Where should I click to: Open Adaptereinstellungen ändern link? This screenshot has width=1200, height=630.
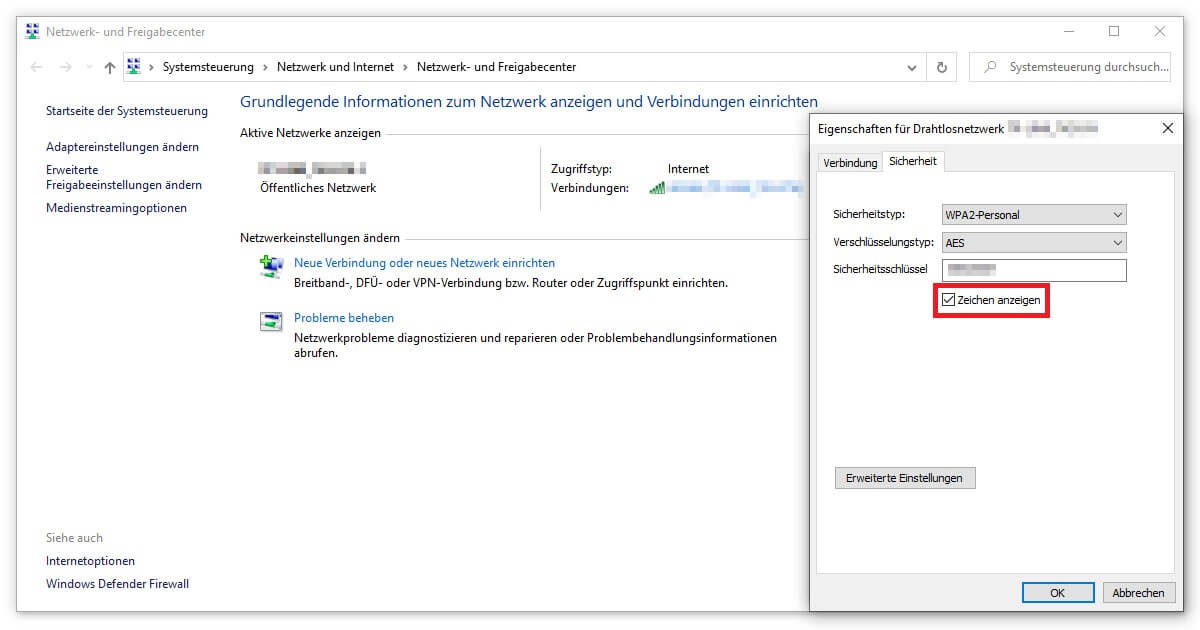(122, 147)
